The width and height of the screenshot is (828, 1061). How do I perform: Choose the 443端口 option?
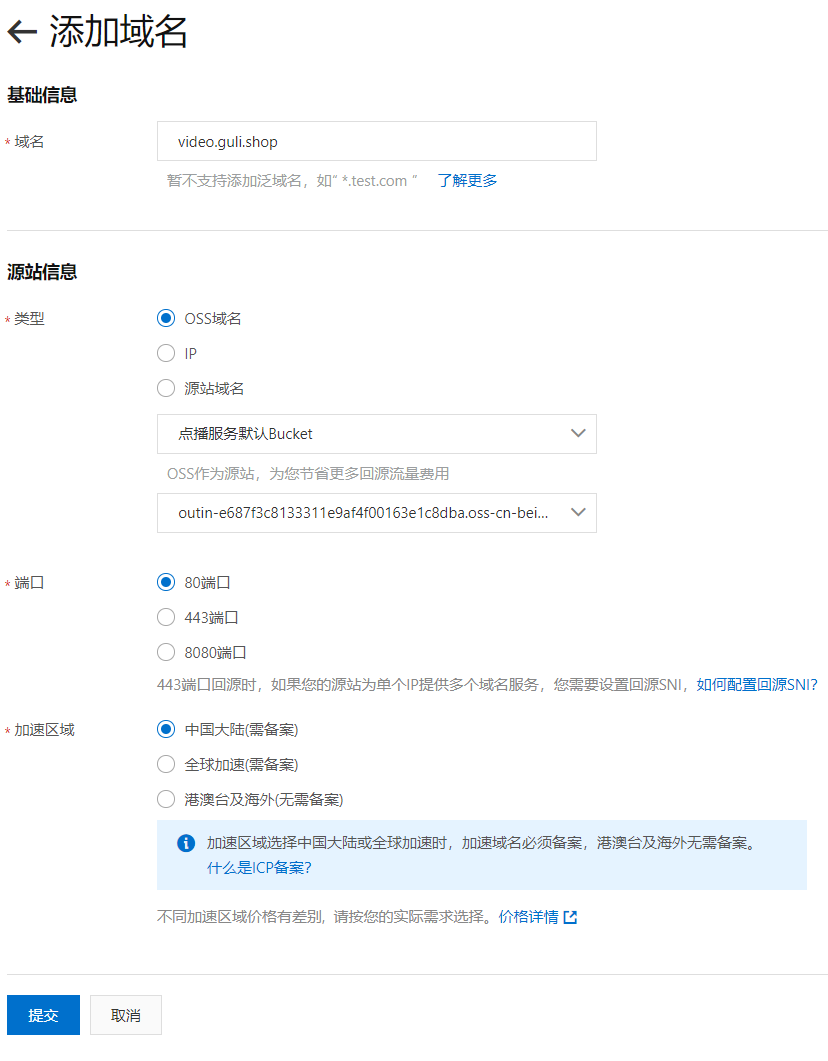(x=166, y=618)
